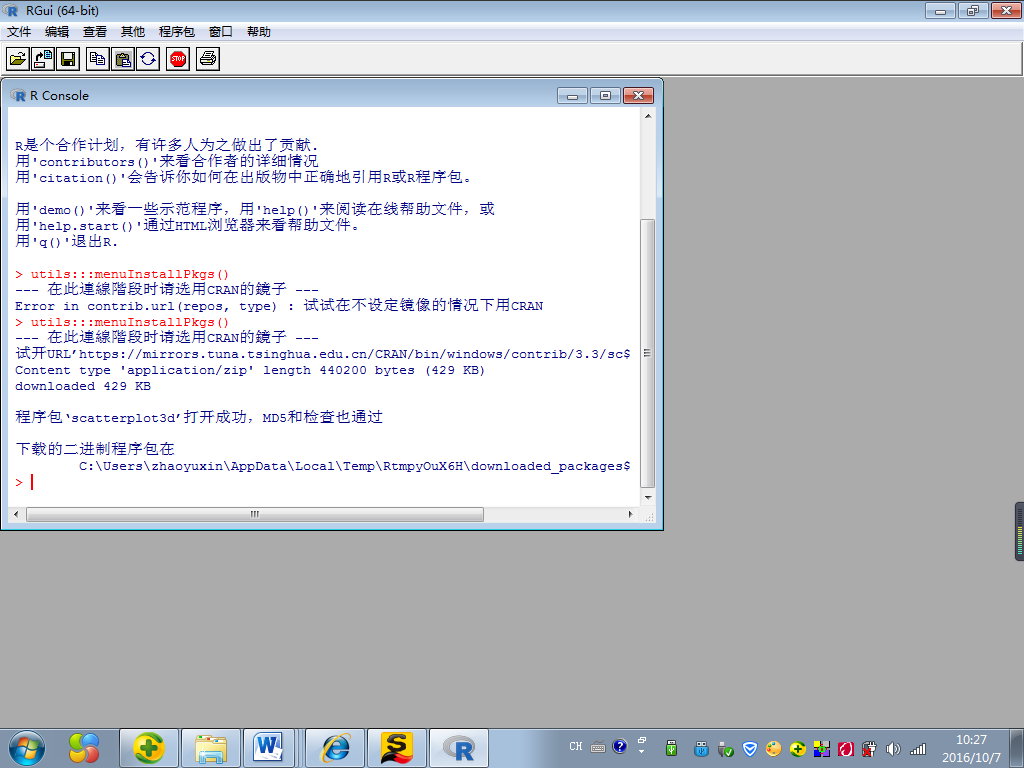
Task: Click the horizontal scroll left arrow
Action: pos(16,515)
